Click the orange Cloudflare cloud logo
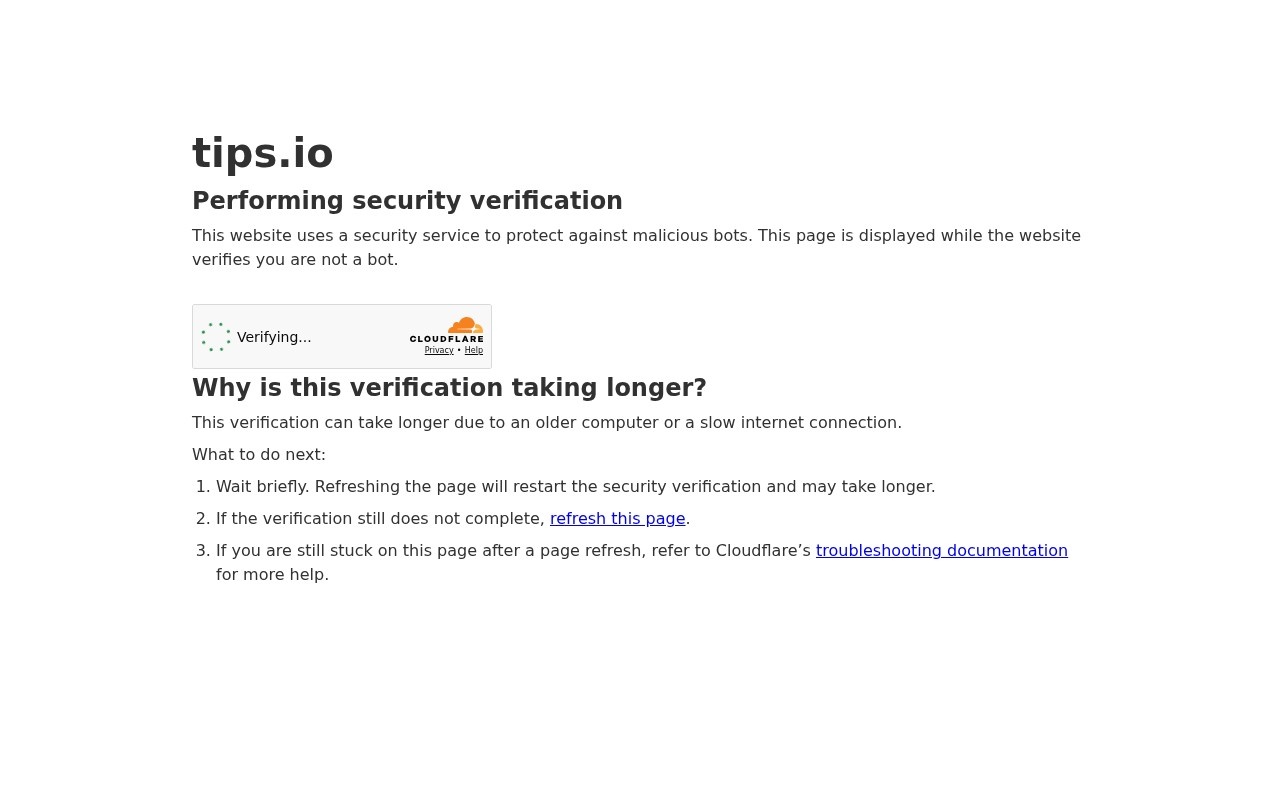 click(x=466, y=325)
